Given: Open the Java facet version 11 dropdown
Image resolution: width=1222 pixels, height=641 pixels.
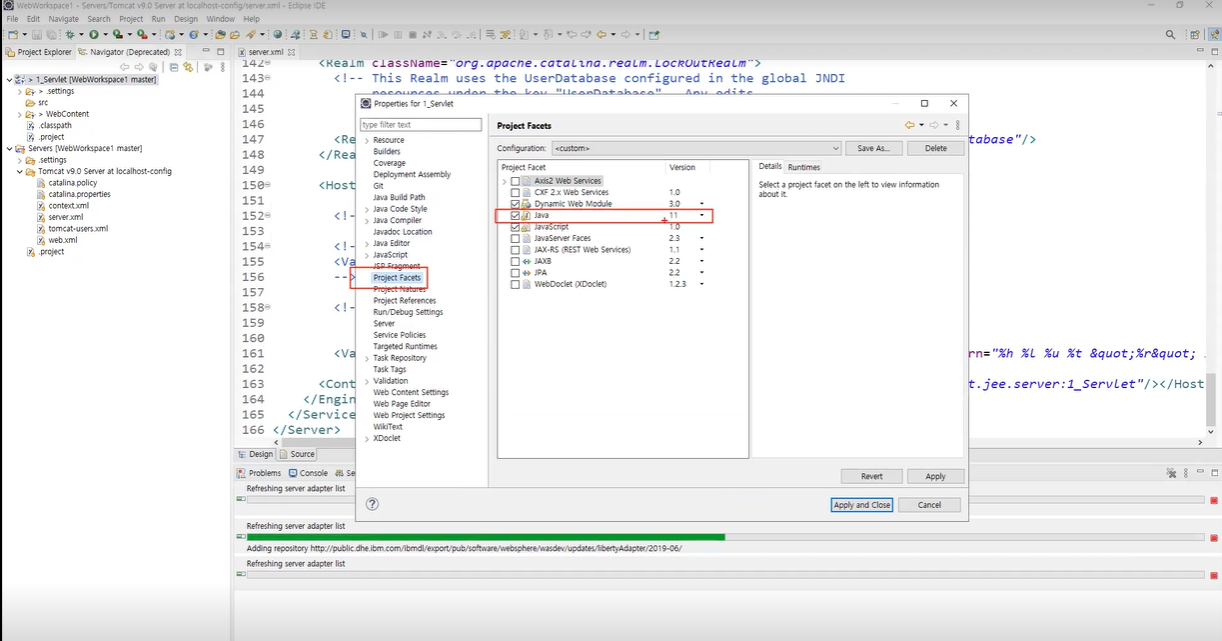Looking at the screenshot, I should pyautogui.click(x=702, y=215).
